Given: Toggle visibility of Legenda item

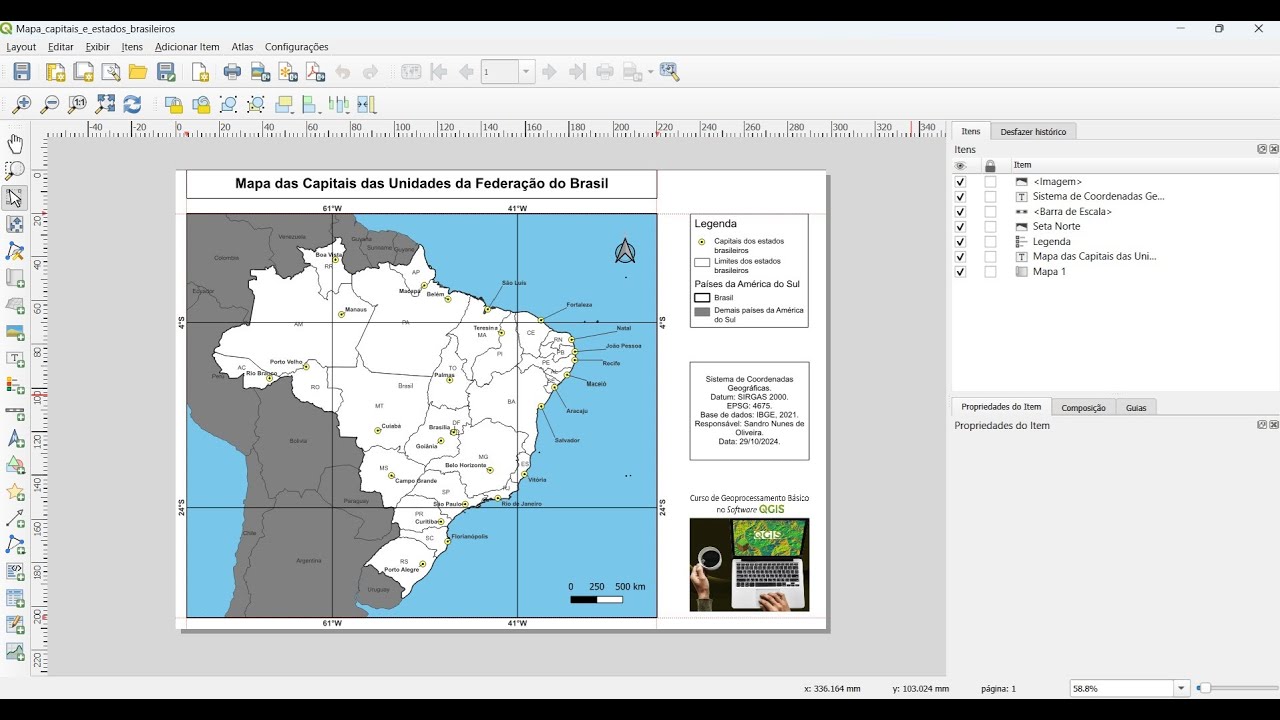Looking at the screenshot, I should click(960, 242).
